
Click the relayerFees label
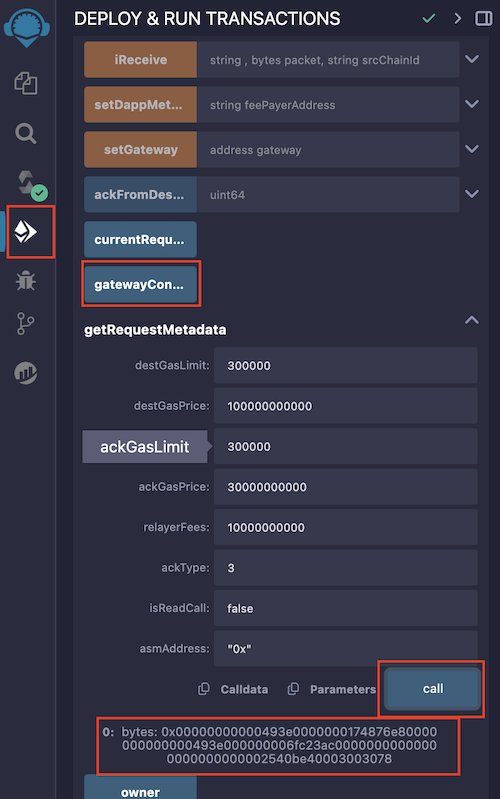[x=176, y=527]
